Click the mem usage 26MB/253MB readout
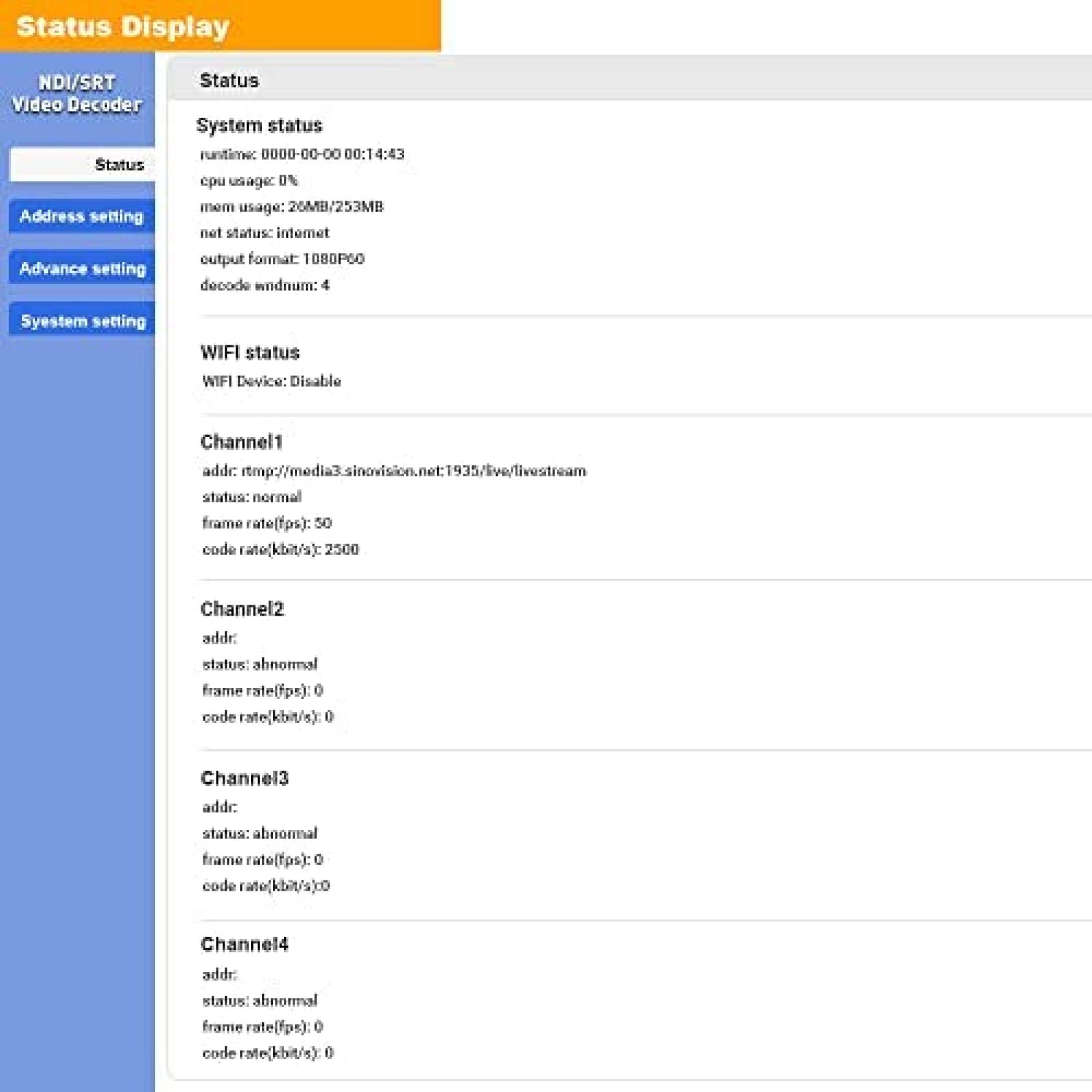1092x1092 pixels. point(293,206)
